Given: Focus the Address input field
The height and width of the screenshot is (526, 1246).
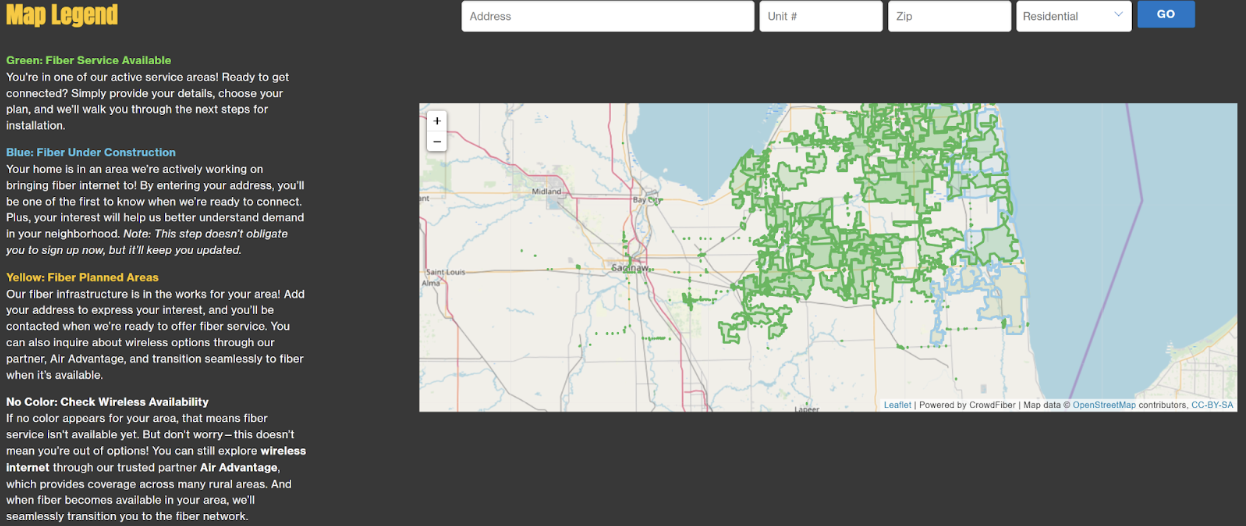Looking at the screenshot, I should [x=607, y=16].
